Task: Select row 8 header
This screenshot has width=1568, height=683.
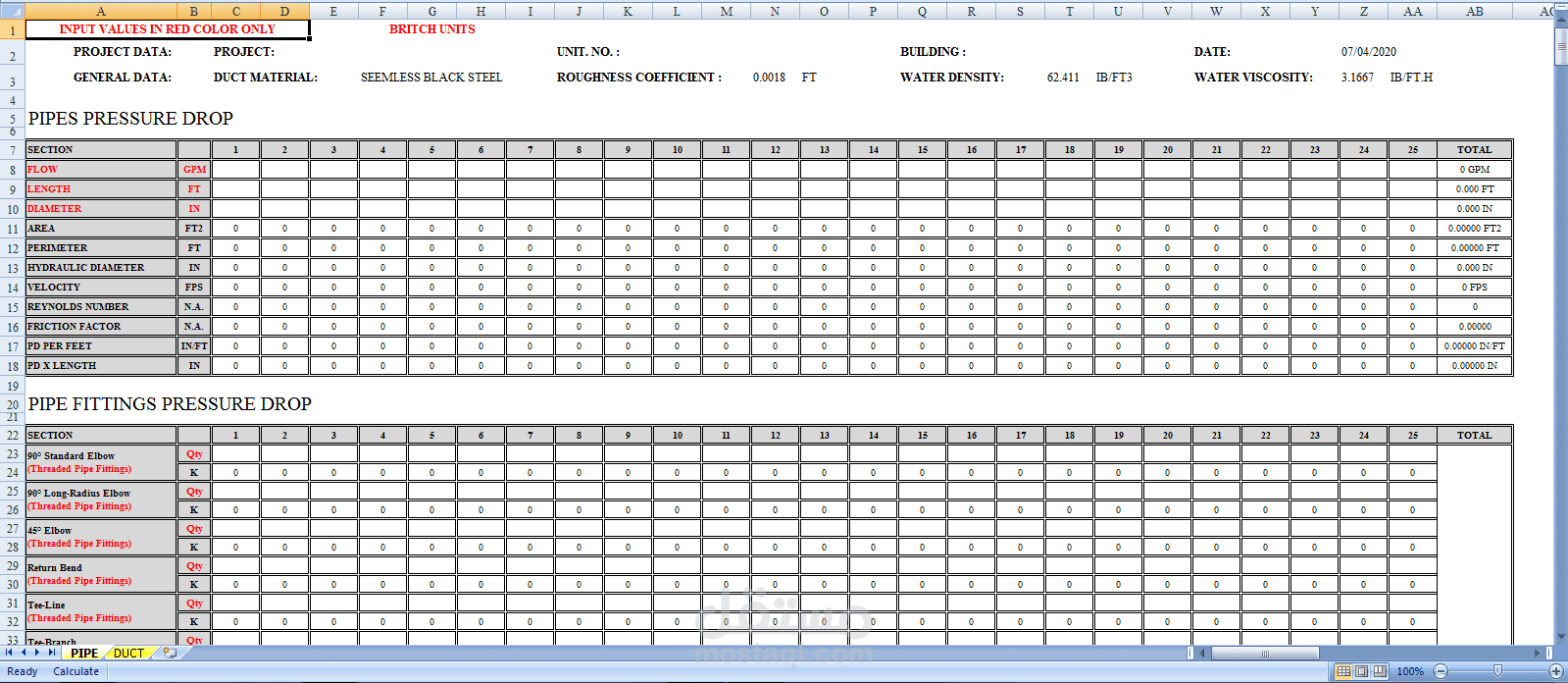Action: tap(12, 170)
